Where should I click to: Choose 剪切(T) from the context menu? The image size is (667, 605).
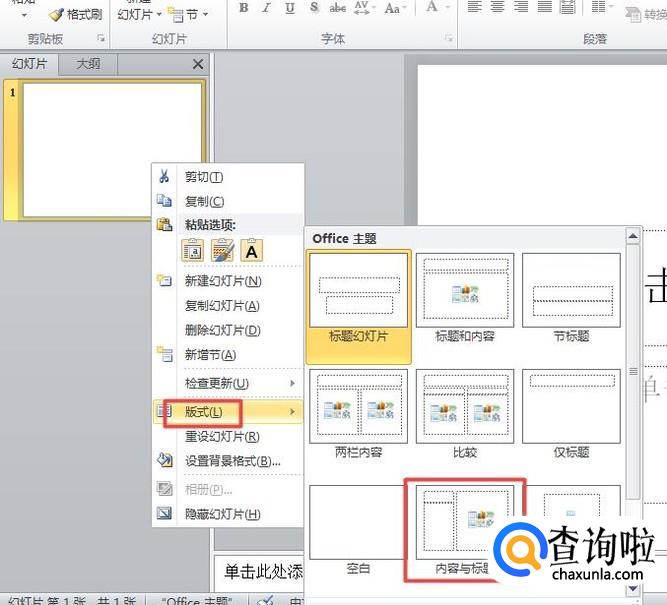pyautogui.click(x=228, y=177)
